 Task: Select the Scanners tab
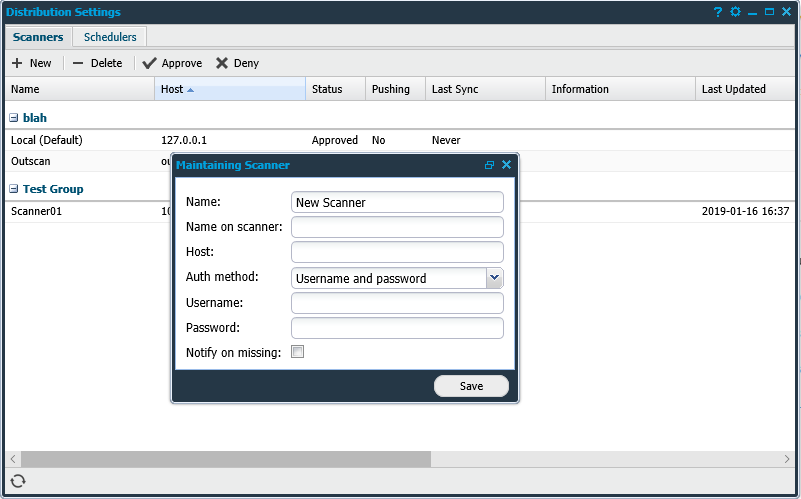pyautogui.click(x=38, y=37)
